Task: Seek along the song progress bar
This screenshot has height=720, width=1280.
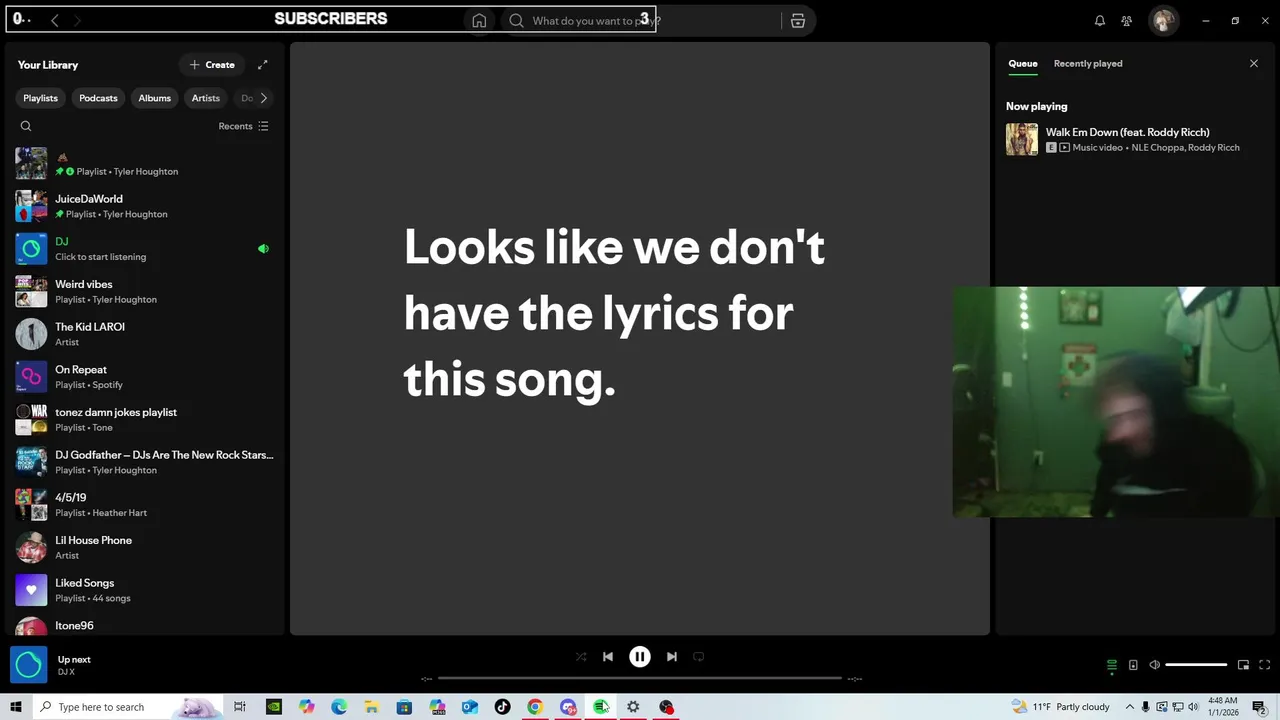Action: click(640, 678)
